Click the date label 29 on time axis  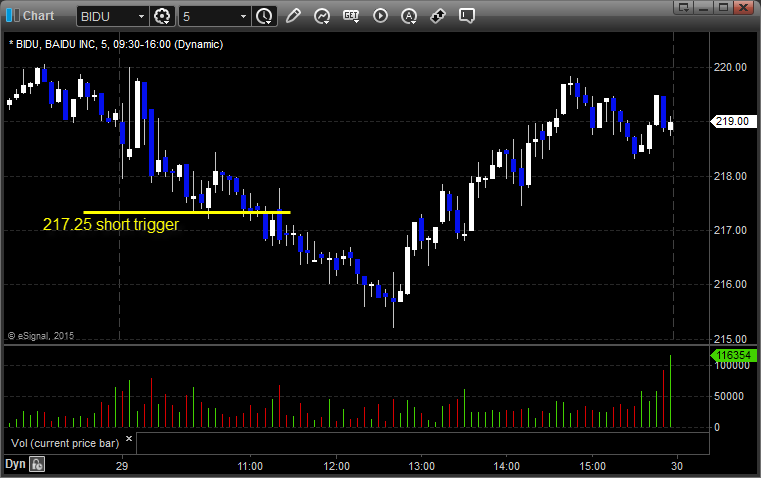click(x=122, y=466)
